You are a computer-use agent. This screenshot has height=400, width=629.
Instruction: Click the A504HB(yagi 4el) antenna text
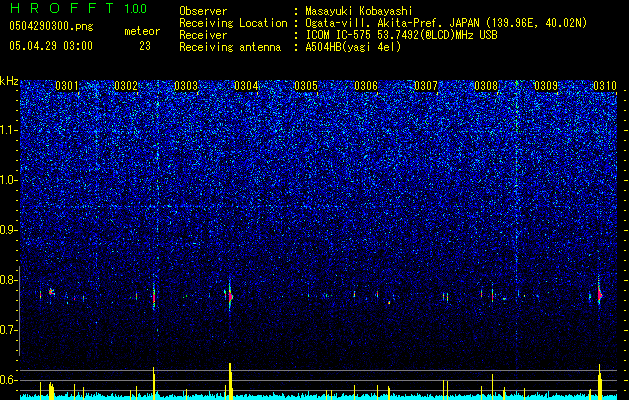353,47
